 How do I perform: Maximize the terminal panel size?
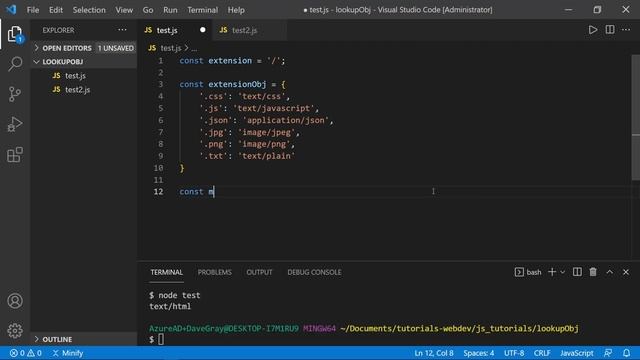pyautogui.click(x=609, y=272)
